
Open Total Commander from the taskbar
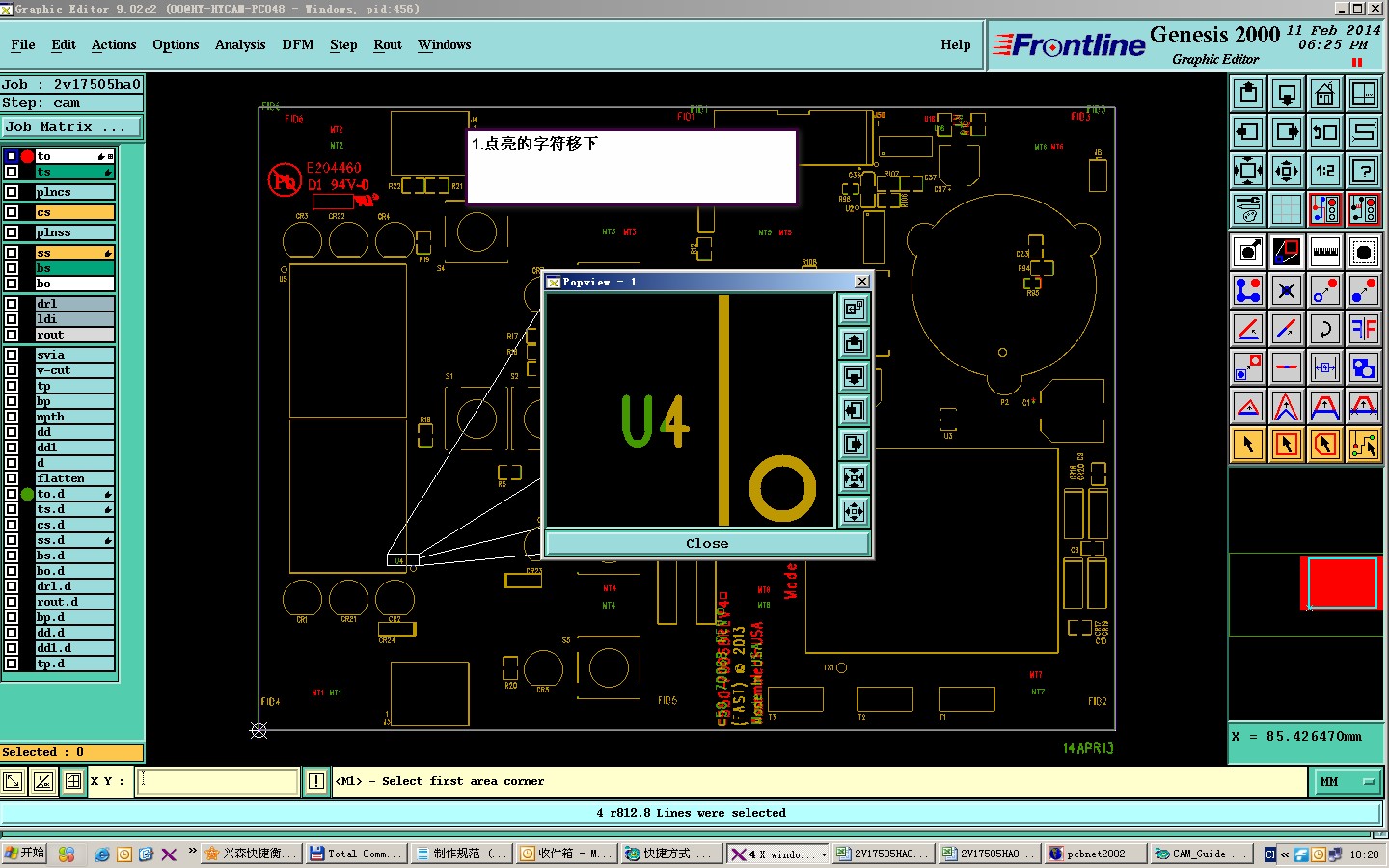[x=355, y=854]
